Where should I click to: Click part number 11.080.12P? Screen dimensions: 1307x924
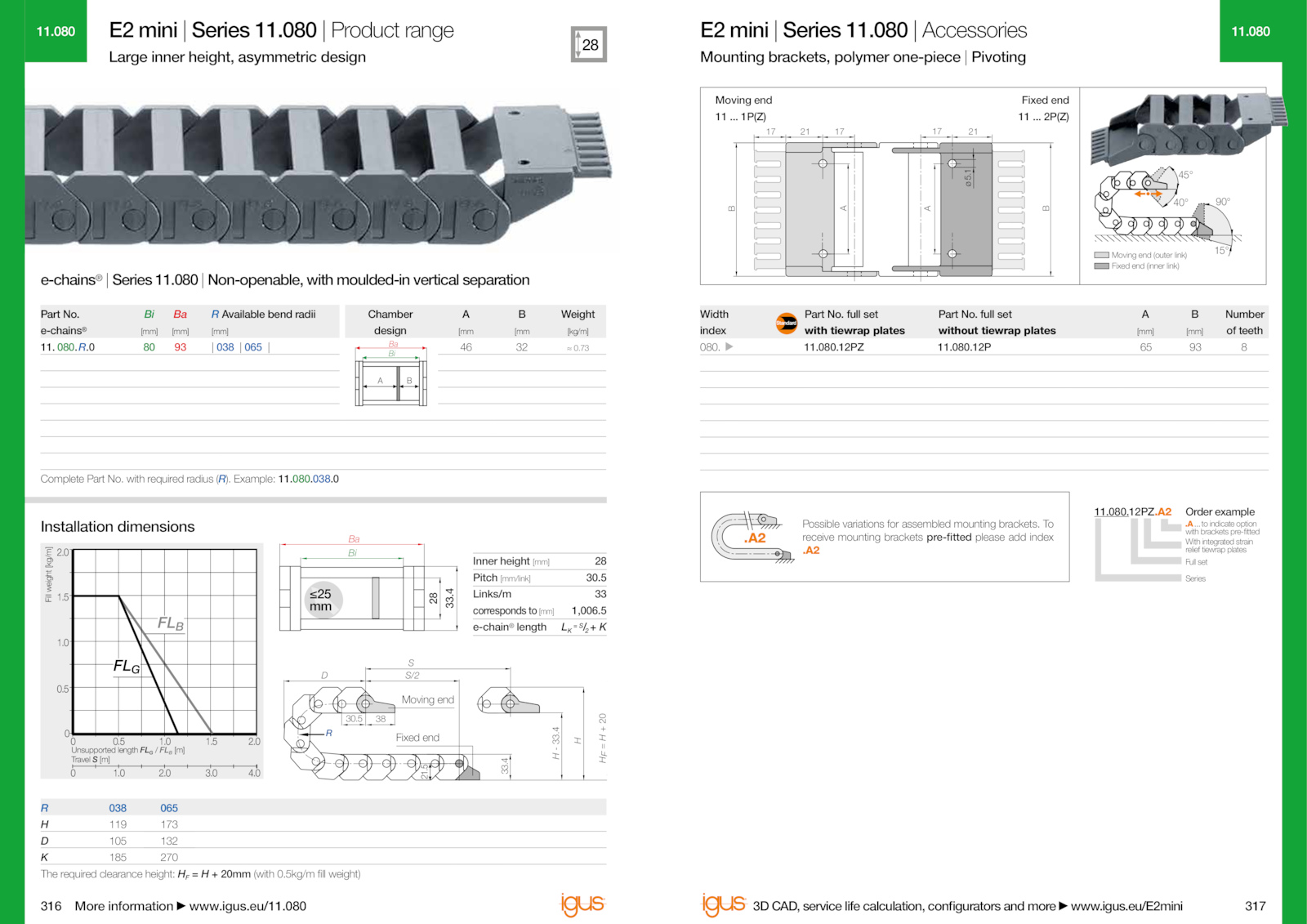tap(965, 347)
